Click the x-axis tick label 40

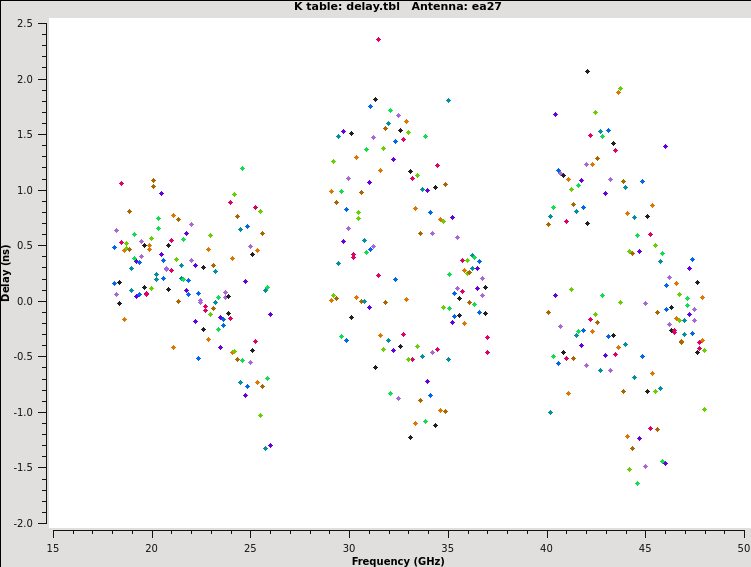click(547, 547)
